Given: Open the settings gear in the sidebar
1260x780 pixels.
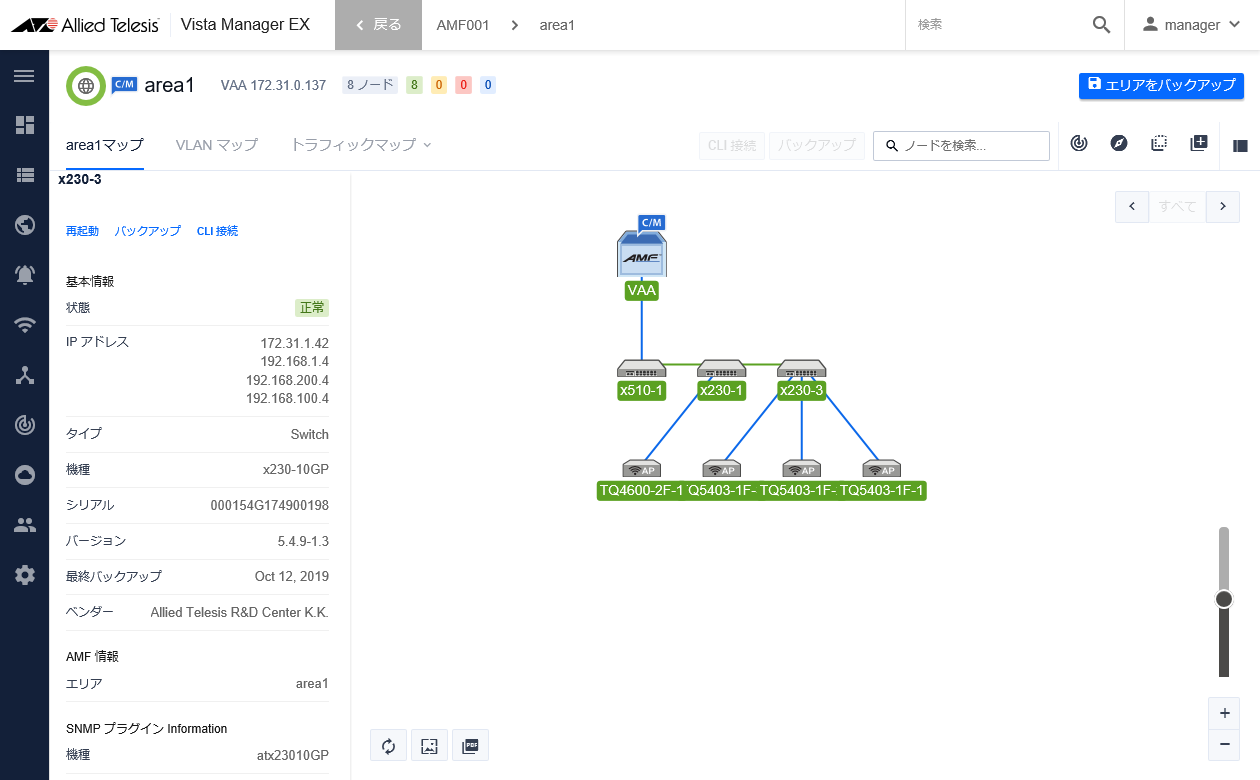Looking at the screenshot, I should [x=25, y=575].
